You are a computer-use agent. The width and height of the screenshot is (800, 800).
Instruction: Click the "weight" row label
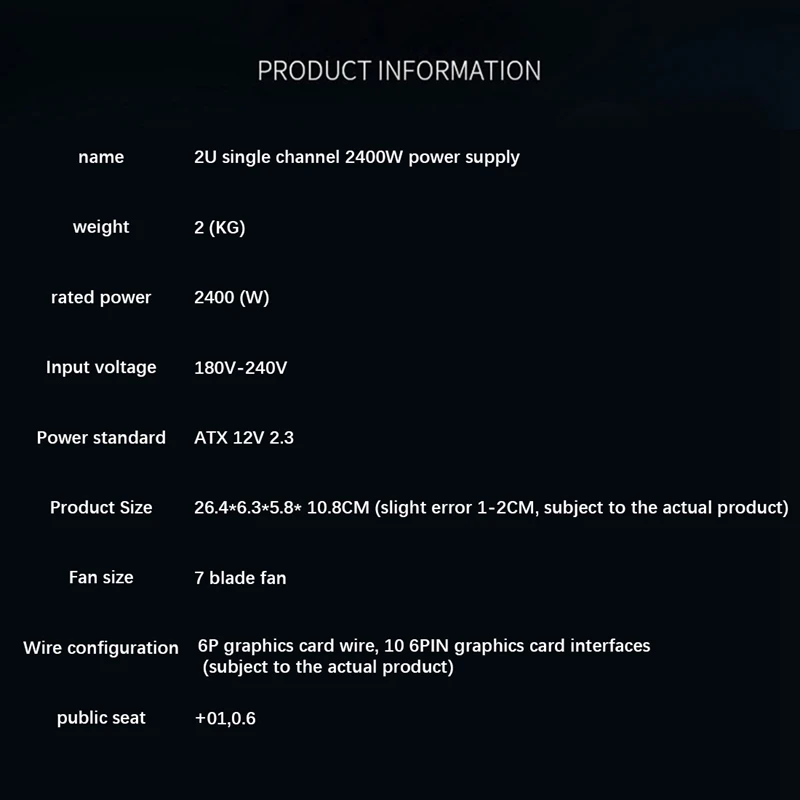(x=101, y=227)
